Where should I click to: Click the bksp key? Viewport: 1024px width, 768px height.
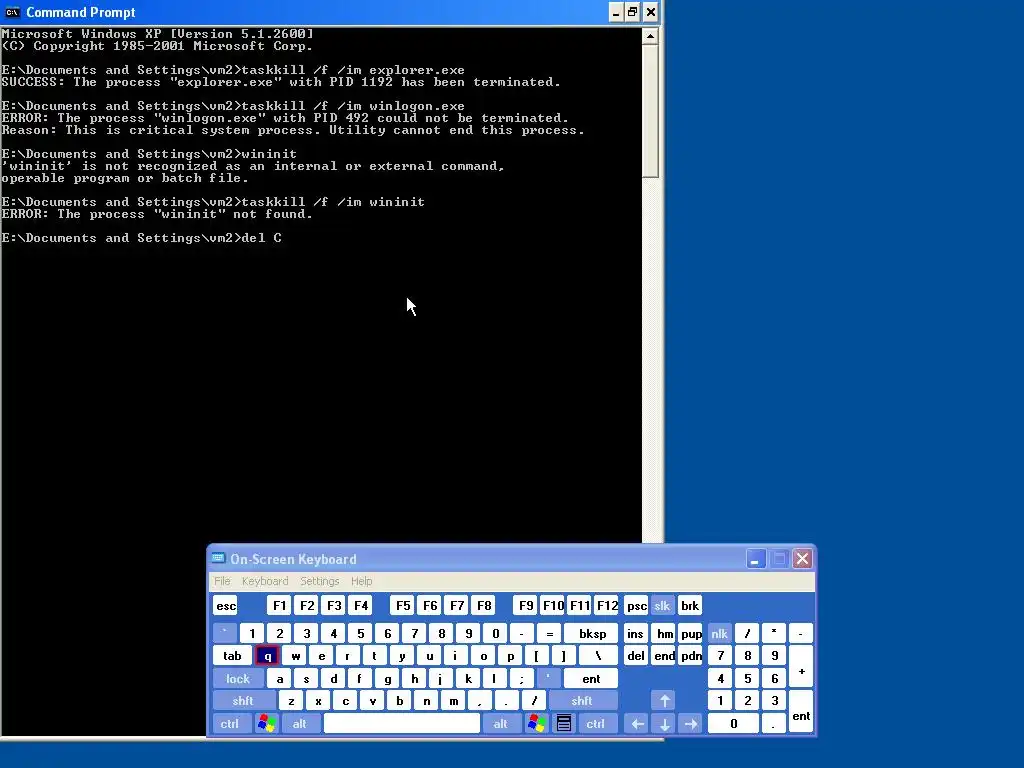pos(592,633)
